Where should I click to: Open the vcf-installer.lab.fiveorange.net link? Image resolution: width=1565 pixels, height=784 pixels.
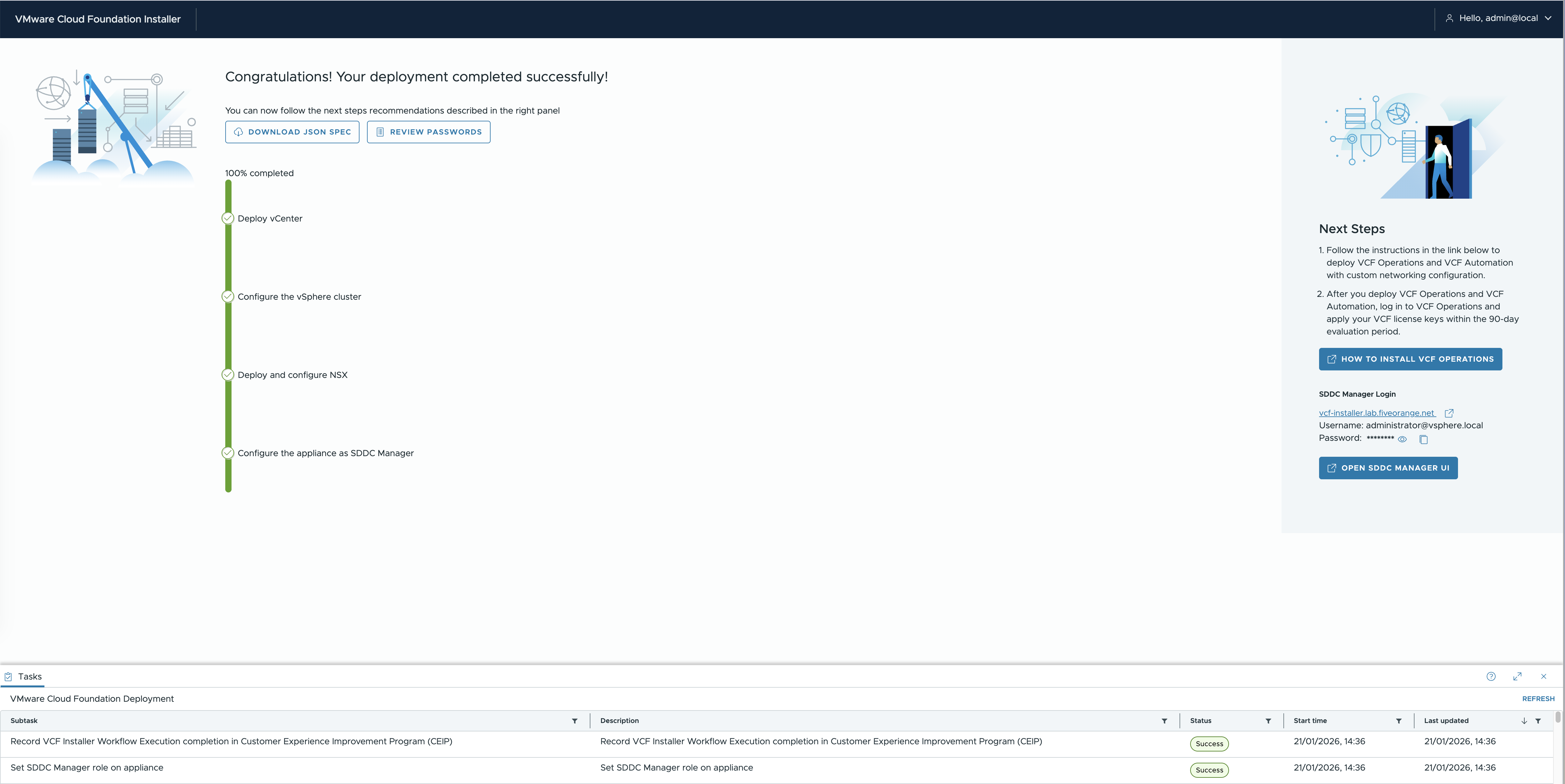tap(1376, 413)
